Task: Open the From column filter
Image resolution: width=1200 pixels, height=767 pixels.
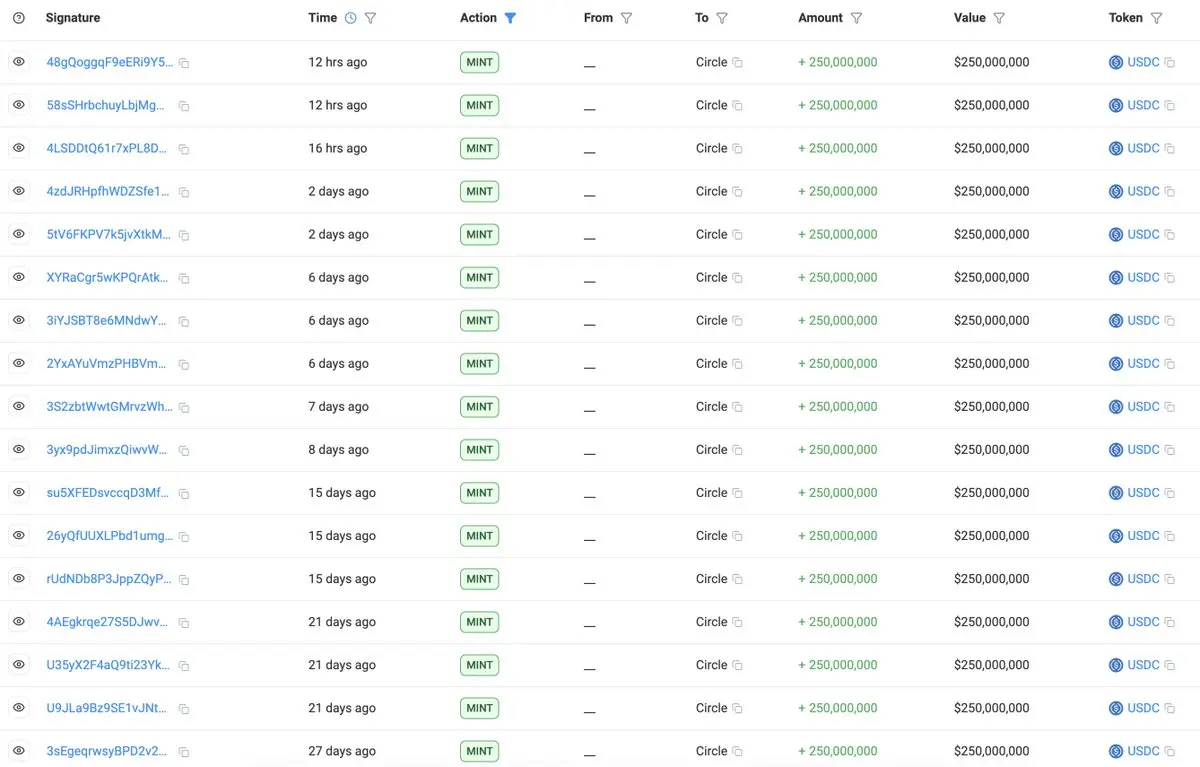Action: [x=627, y=18]
